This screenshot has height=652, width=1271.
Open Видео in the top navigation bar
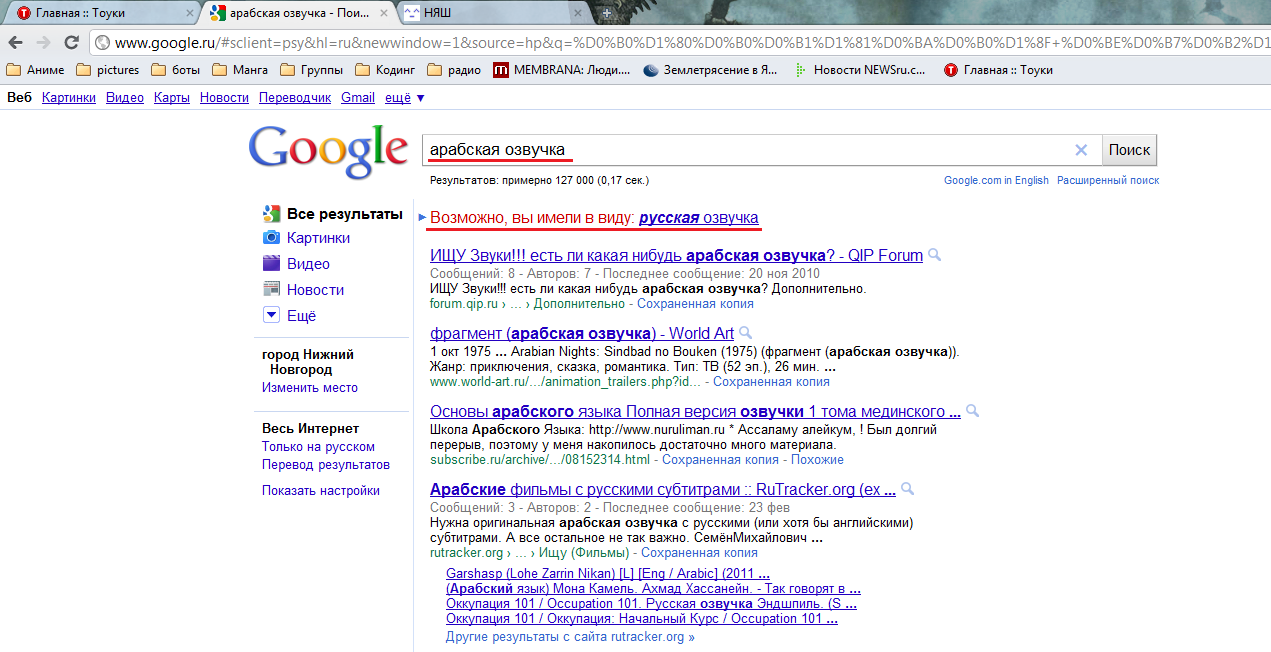pyautogui.click(x=125, y=97)
